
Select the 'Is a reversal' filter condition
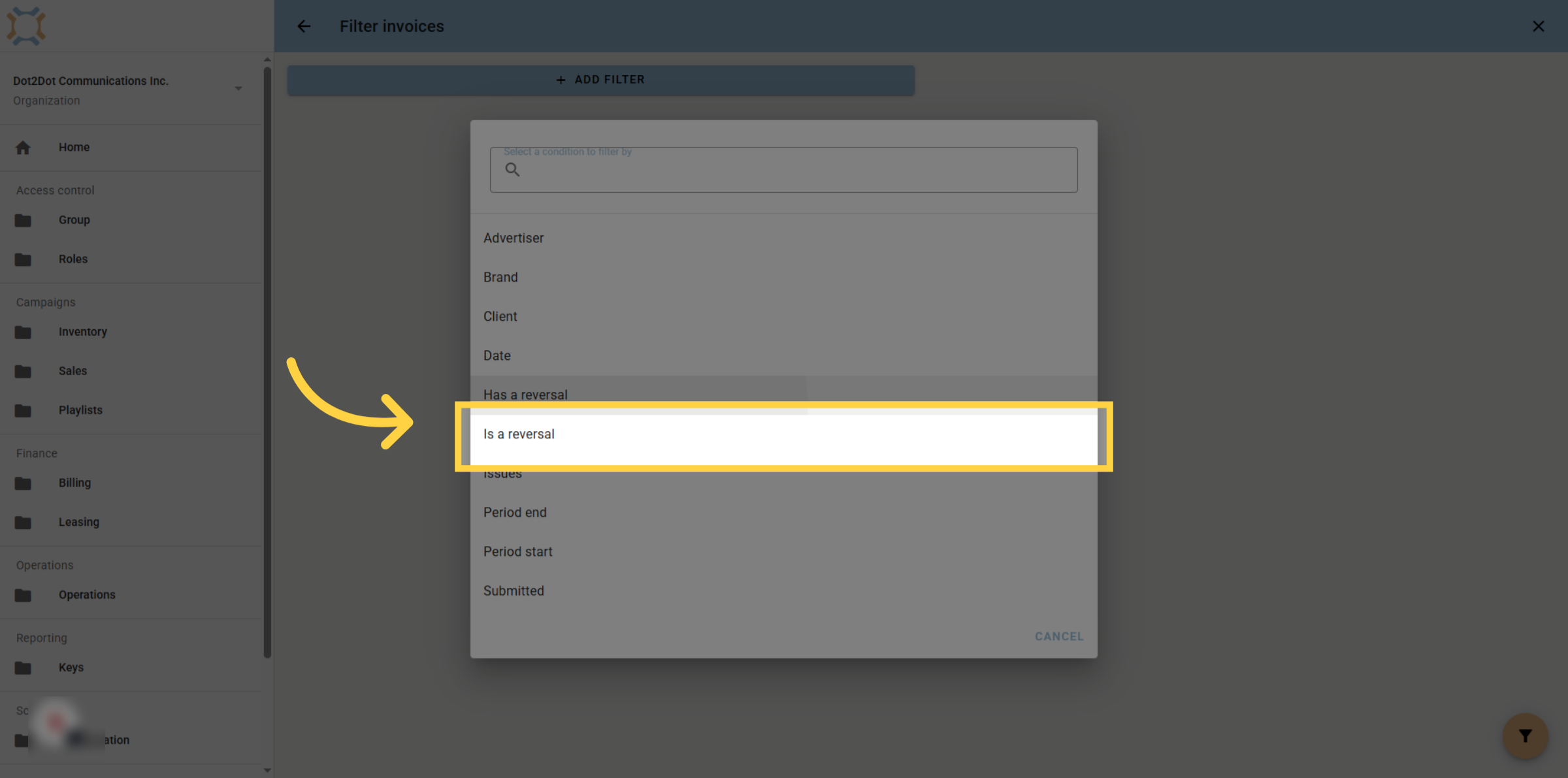pos(783,434)
